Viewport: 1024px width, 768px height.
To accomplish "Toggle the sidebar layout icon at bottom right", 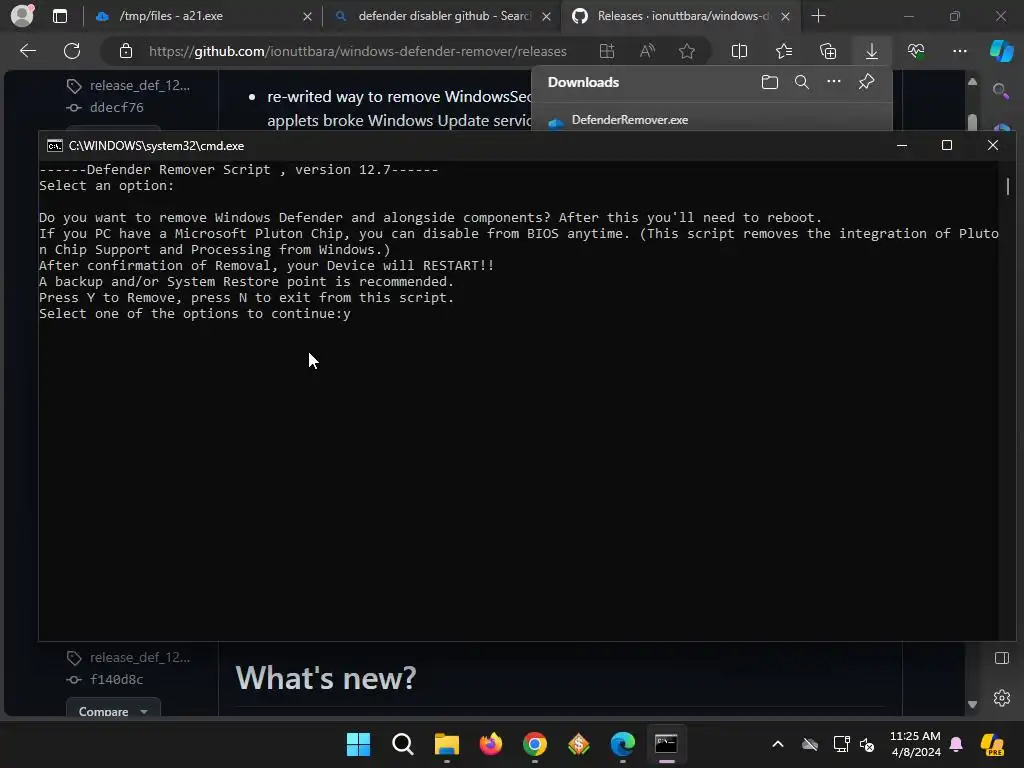I will (1002, 658).
